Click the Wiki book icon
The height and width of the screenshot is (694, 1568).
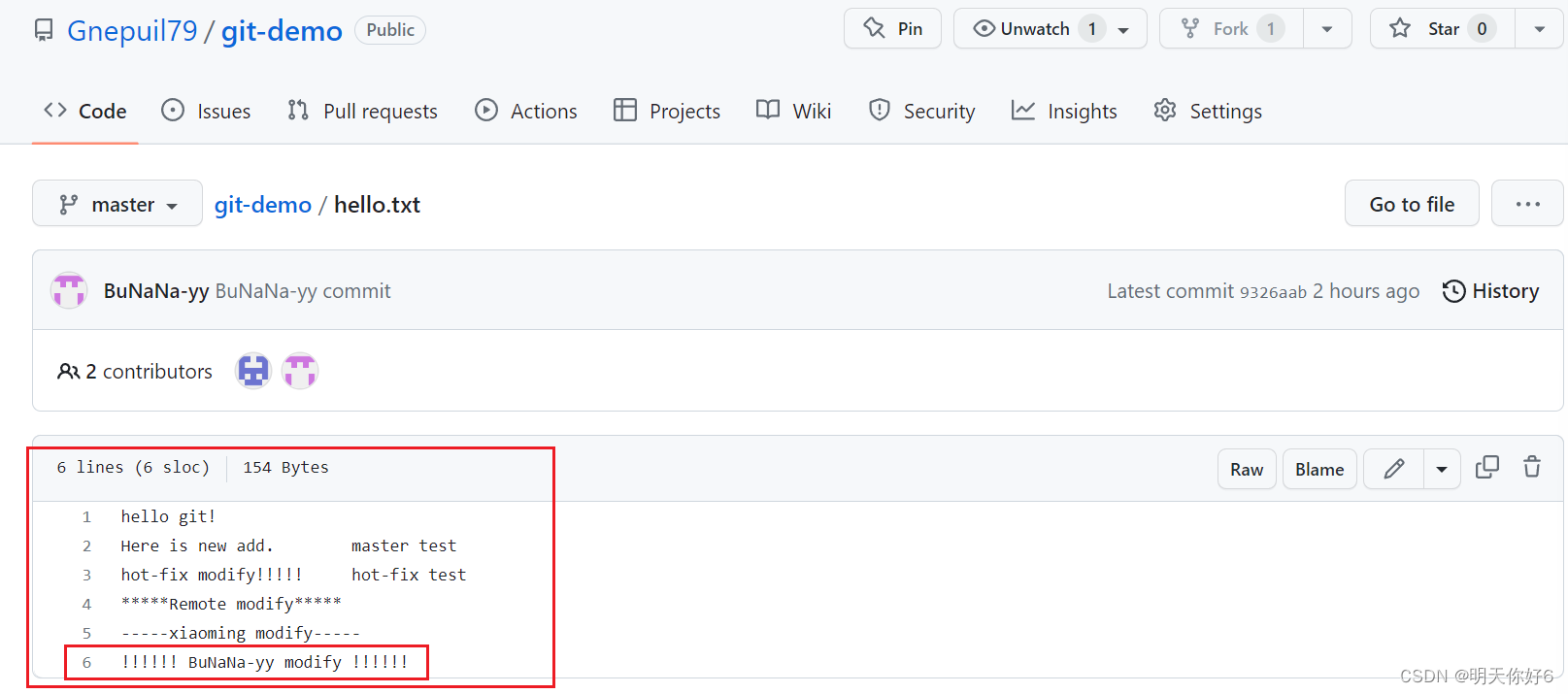768,110
